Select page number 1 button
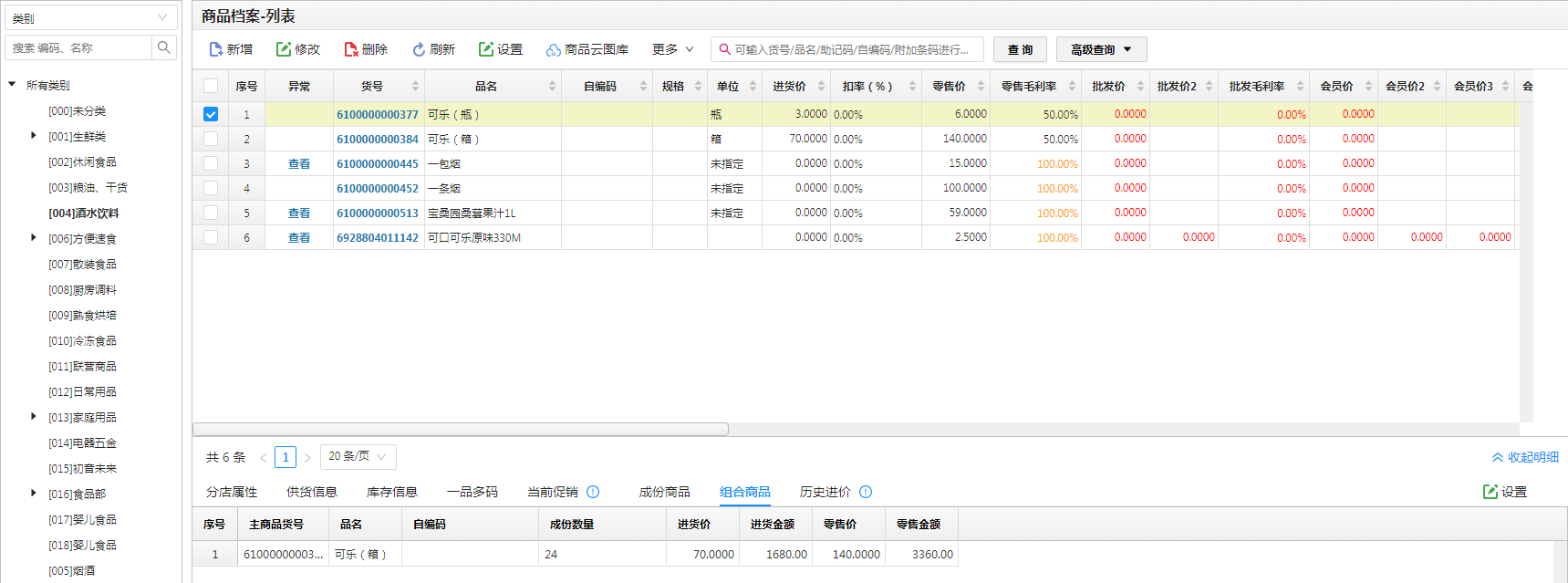 286,457
